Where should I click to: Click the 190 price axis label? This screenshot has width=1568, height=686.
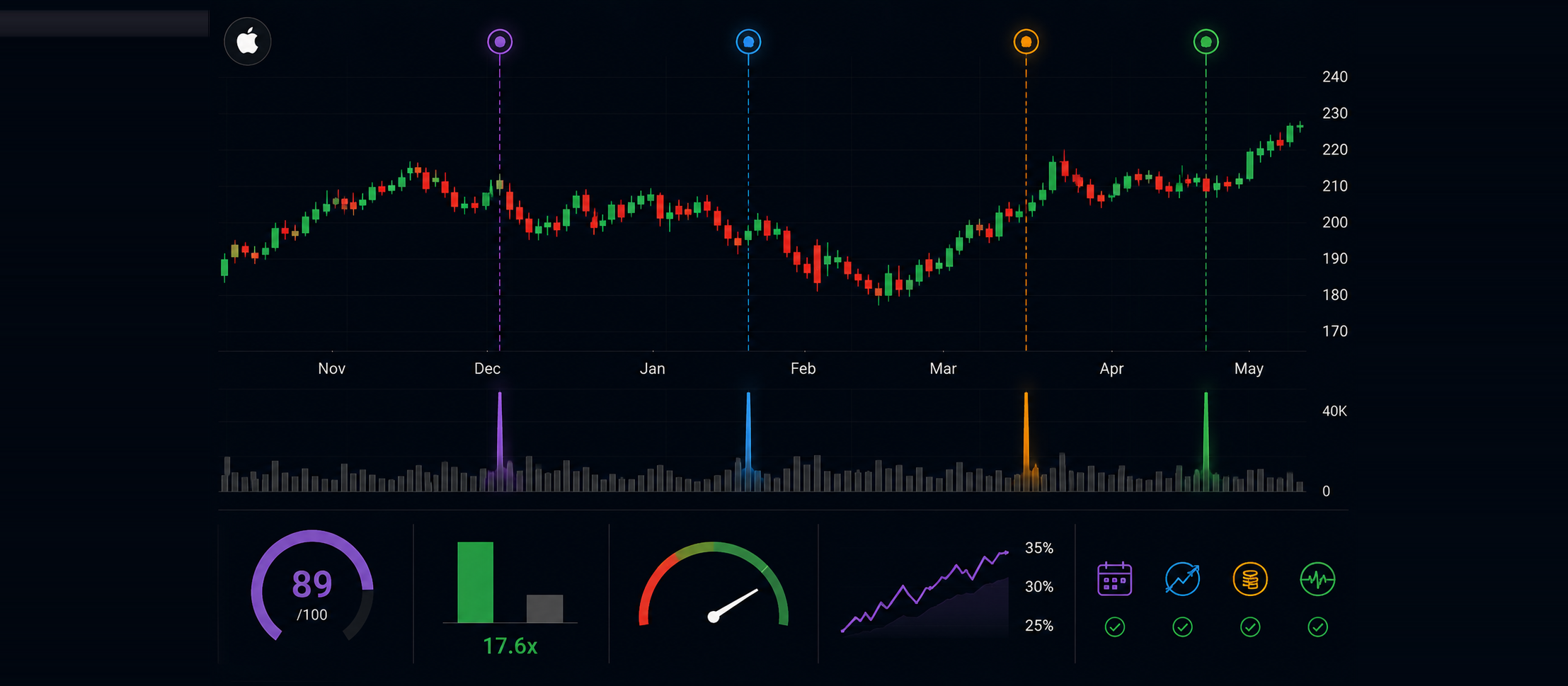1334,258
